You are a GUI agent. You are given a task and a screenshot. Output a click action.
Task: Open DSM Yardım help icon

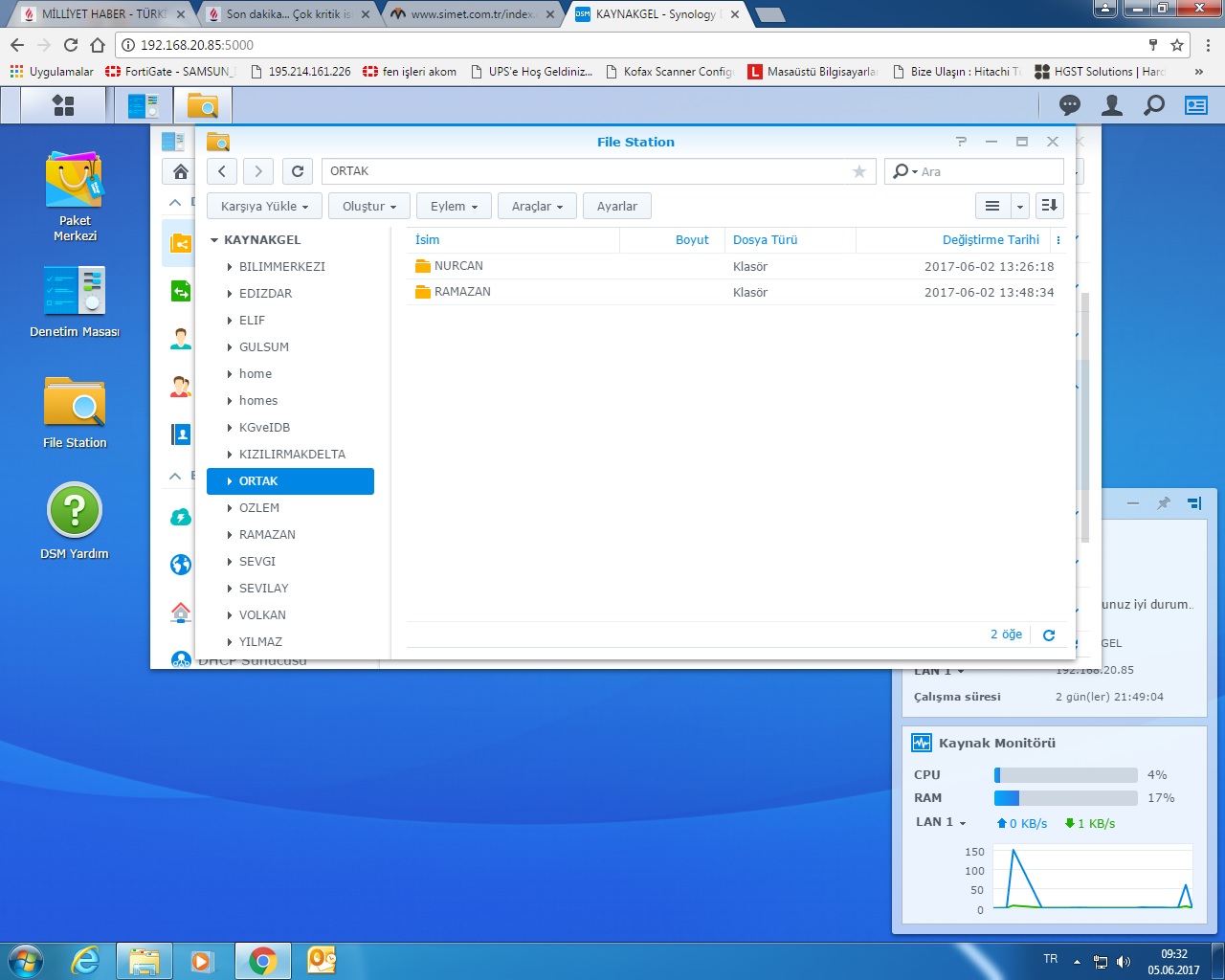[x=75, y=522]
